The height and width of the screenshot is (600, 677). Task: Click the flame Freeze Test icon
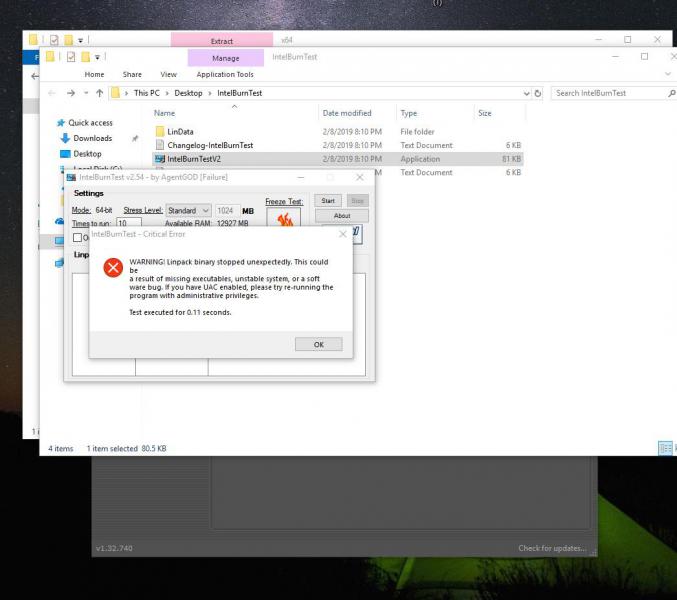tap(283, 220)
